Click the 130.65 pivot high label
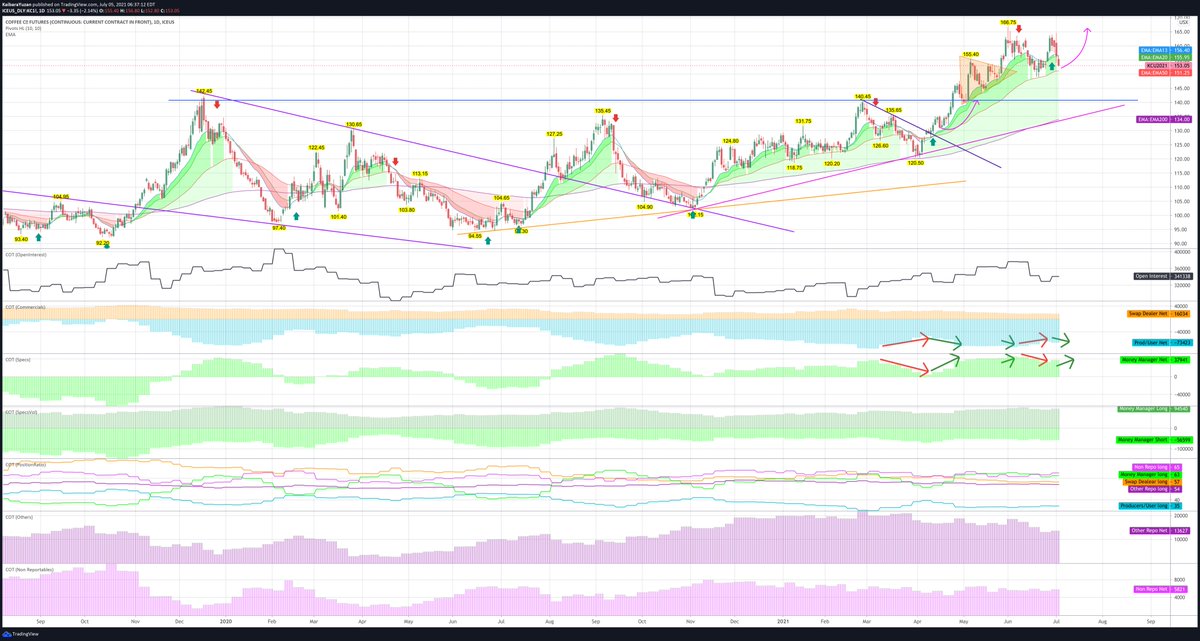Screen dimensions: 1200x641 pos(353,124)
